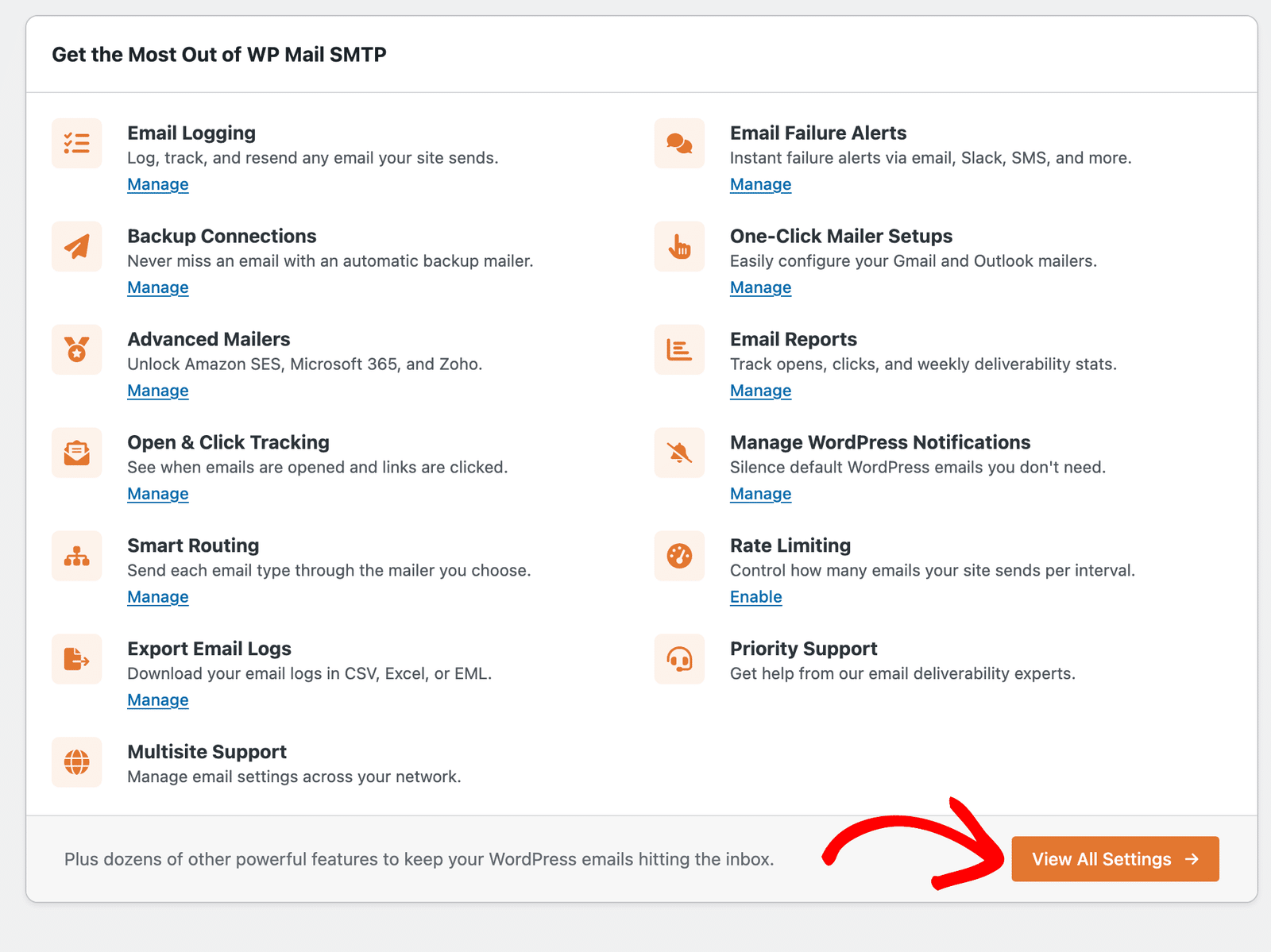Click the One-Click Mailer Setups pointer icon
This screenshot has width=1271, height=952.
click(x=679, y=246)
